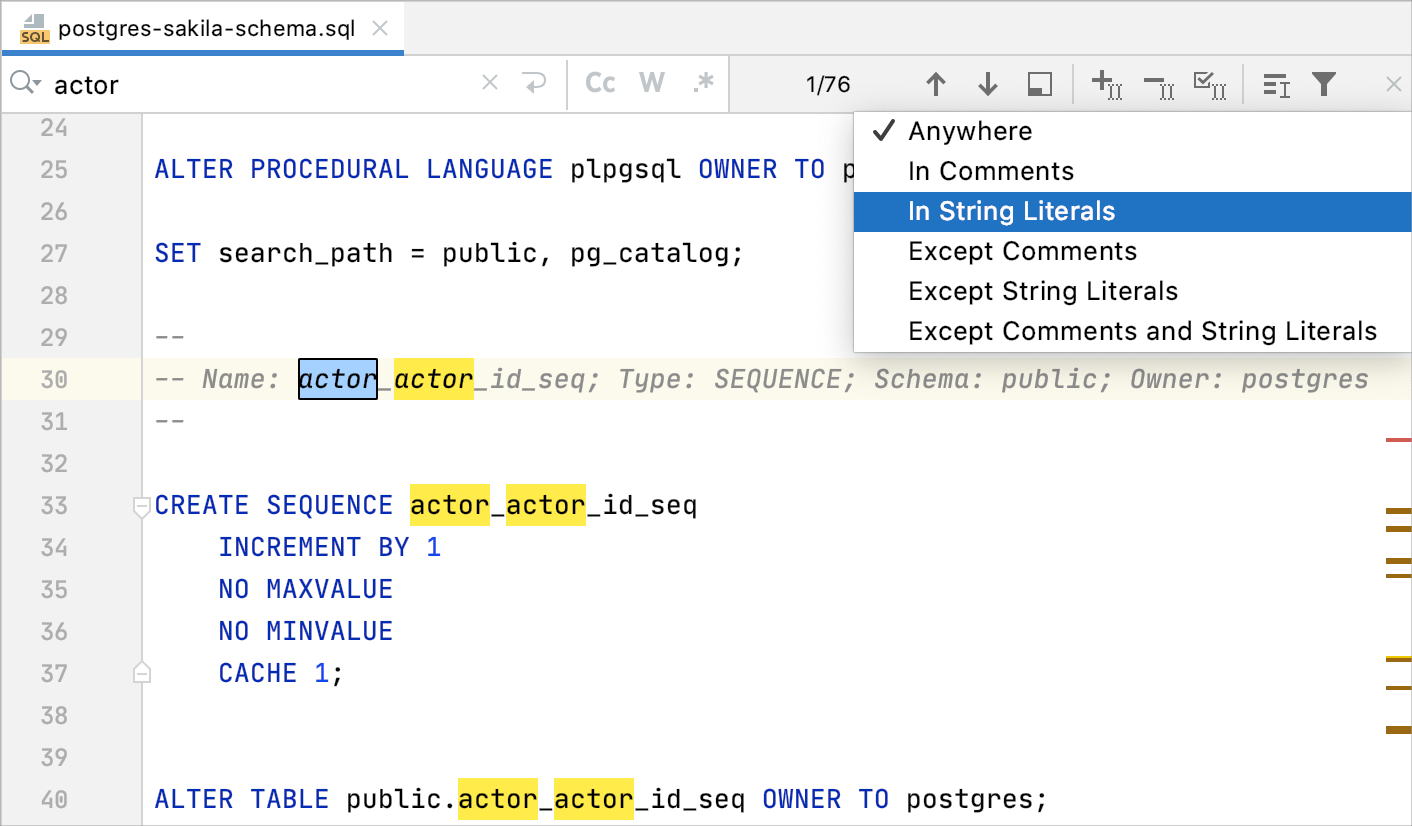Enable case-sensitive matching with Cc
The image size is (1412, 826).
click(x=600, y=84)
